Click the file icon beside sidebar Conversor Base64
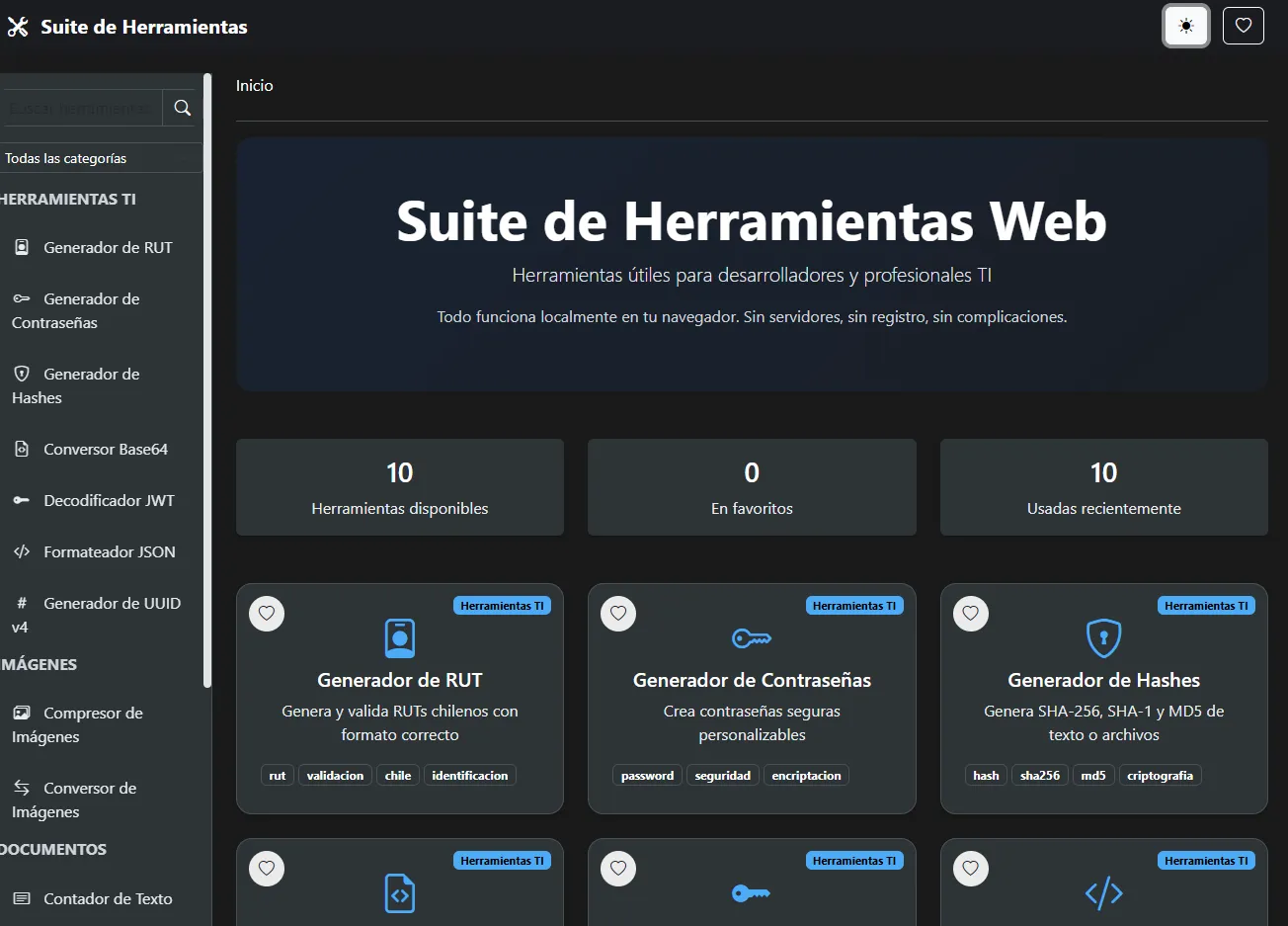Screen dimensions: 1288x926 22,449
